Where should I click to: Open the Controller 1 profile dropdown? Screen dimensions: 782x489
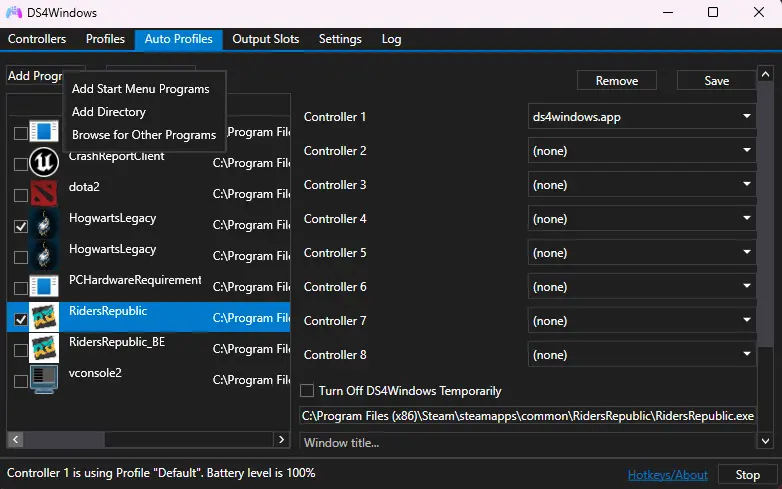tap(642, 117)
